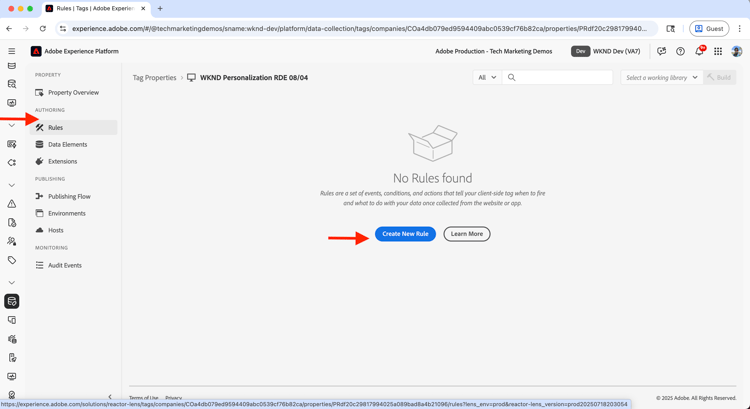Open the hamburger navigation menu
750x409 pixels.
point(11,51)
